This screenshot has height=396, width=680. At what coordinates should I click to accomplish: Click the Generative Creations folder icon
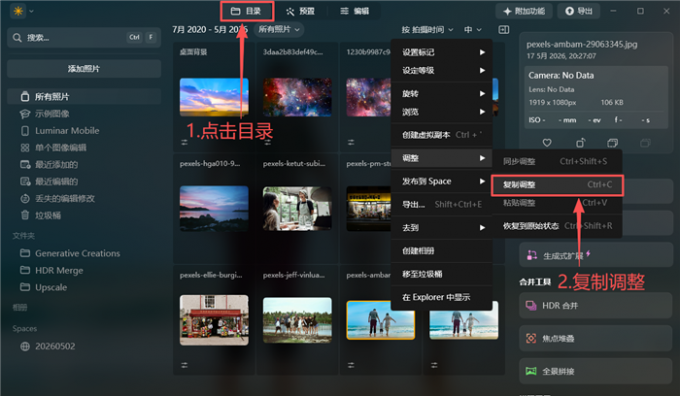pos(25,253)
